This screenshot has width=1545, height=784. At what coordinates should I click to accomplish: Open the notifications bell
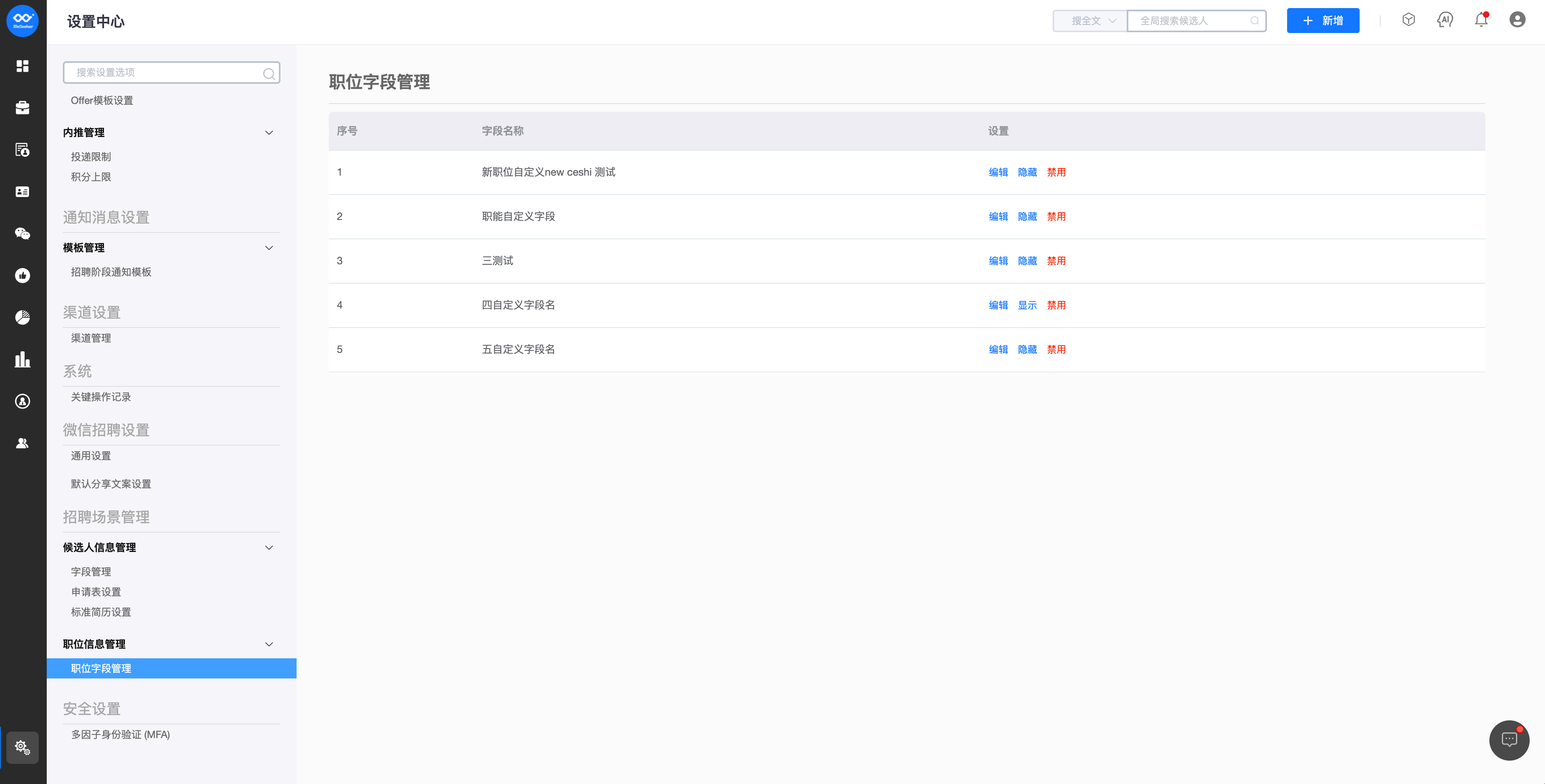(x=1481, y=20)
